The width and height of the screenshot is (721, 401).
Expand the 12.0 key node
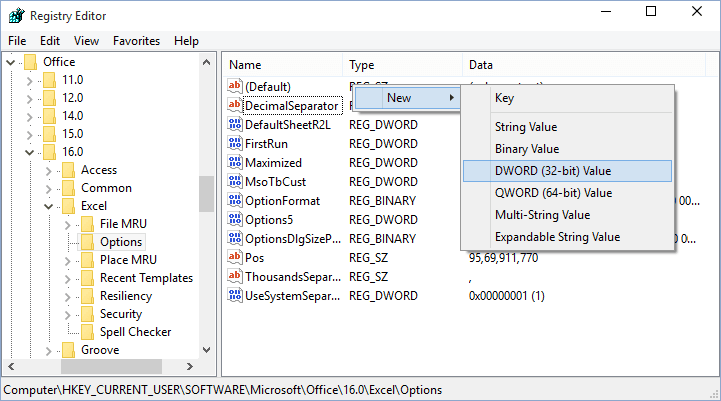pyautogui.click(x=29, y=99)
